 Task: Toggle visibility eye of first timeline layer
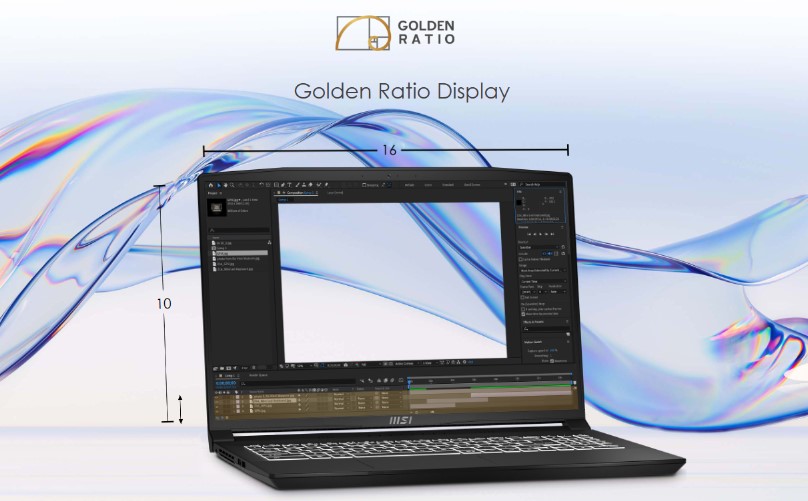point(216,397)
